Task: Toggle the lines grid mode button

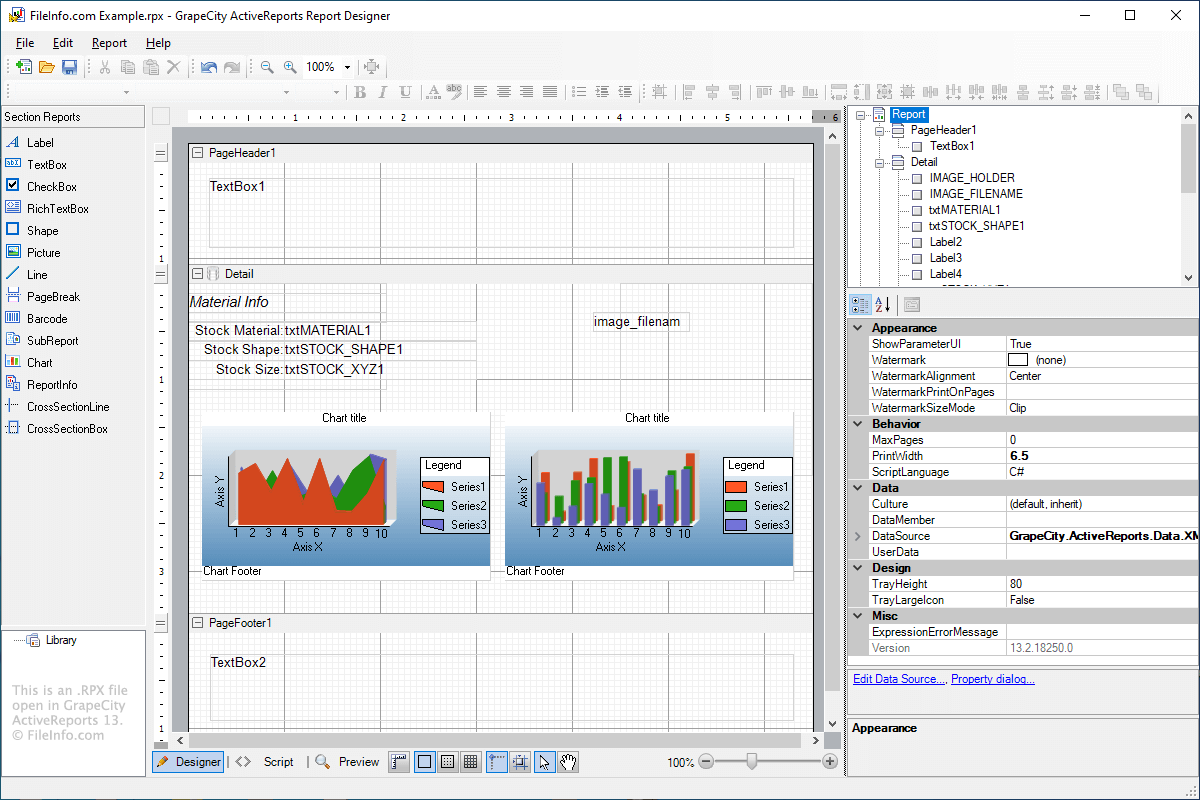Action: click(x=471, y=762)
